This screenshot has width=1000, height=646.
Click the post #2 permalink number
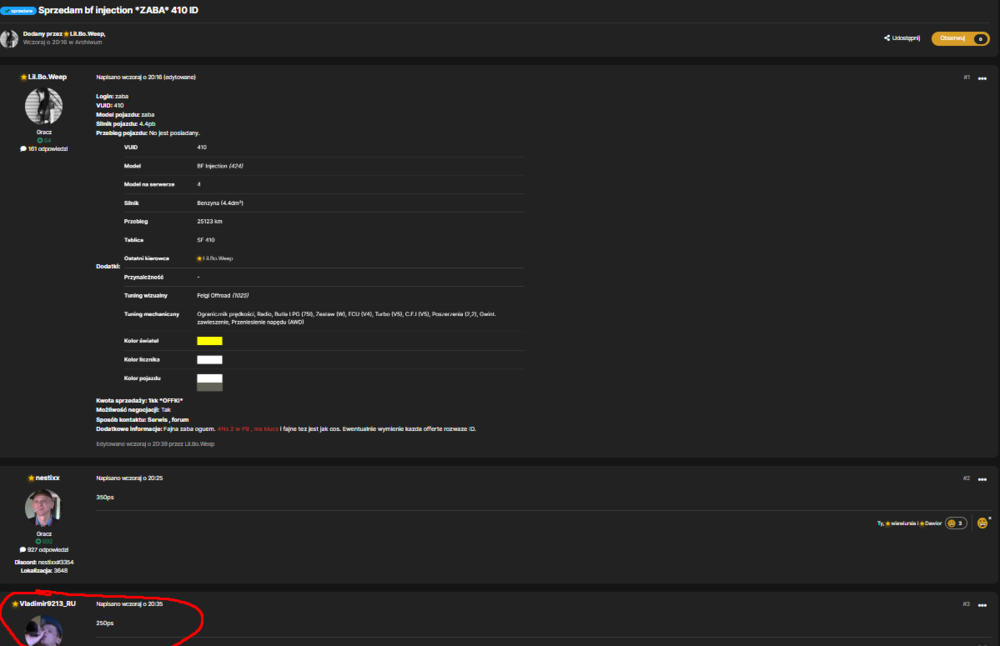(x=966, y=478)
